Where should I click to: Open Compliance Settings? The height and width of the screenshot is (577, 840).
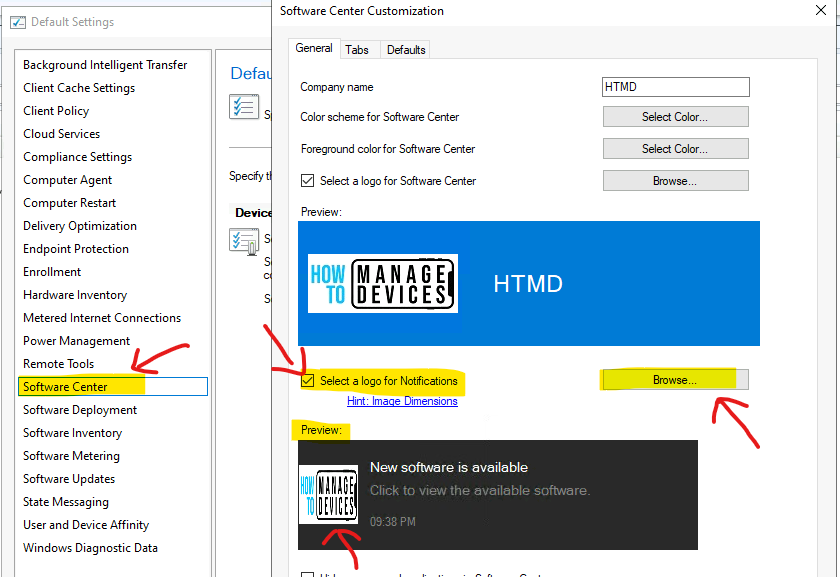pos(78,157)
